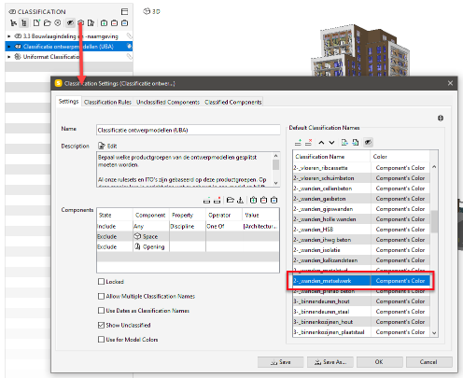Click eye icon in Default Classification Names toolbar
The image size is (463, 378).
click(x=368, y=143)
